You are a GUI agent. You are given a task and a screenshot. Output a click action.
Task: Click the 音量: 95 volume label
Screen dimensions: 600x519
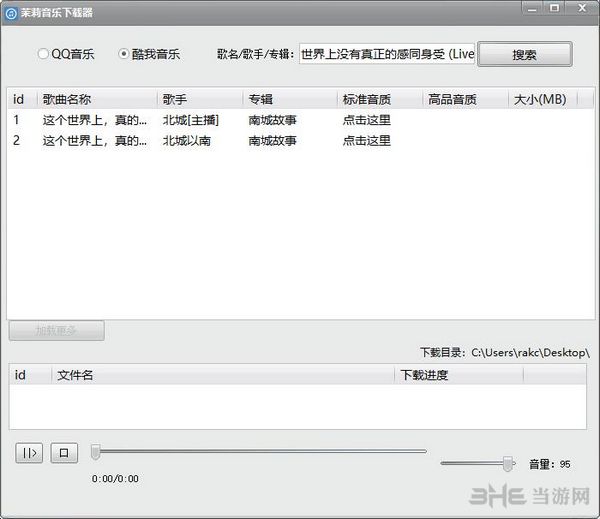[x=549, y=464]
